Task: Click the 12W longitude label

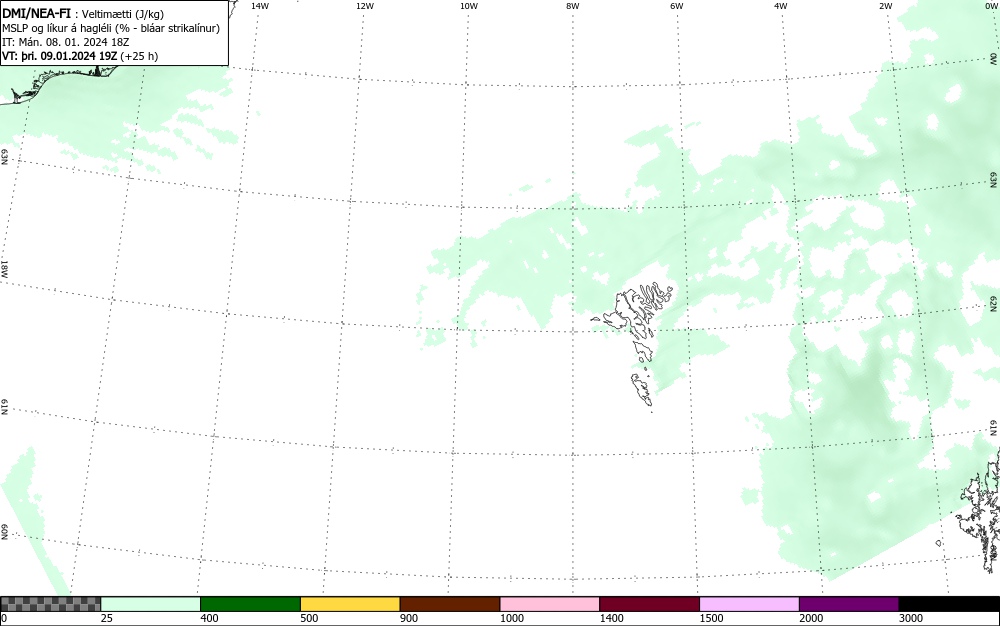Action: [364, 6]
